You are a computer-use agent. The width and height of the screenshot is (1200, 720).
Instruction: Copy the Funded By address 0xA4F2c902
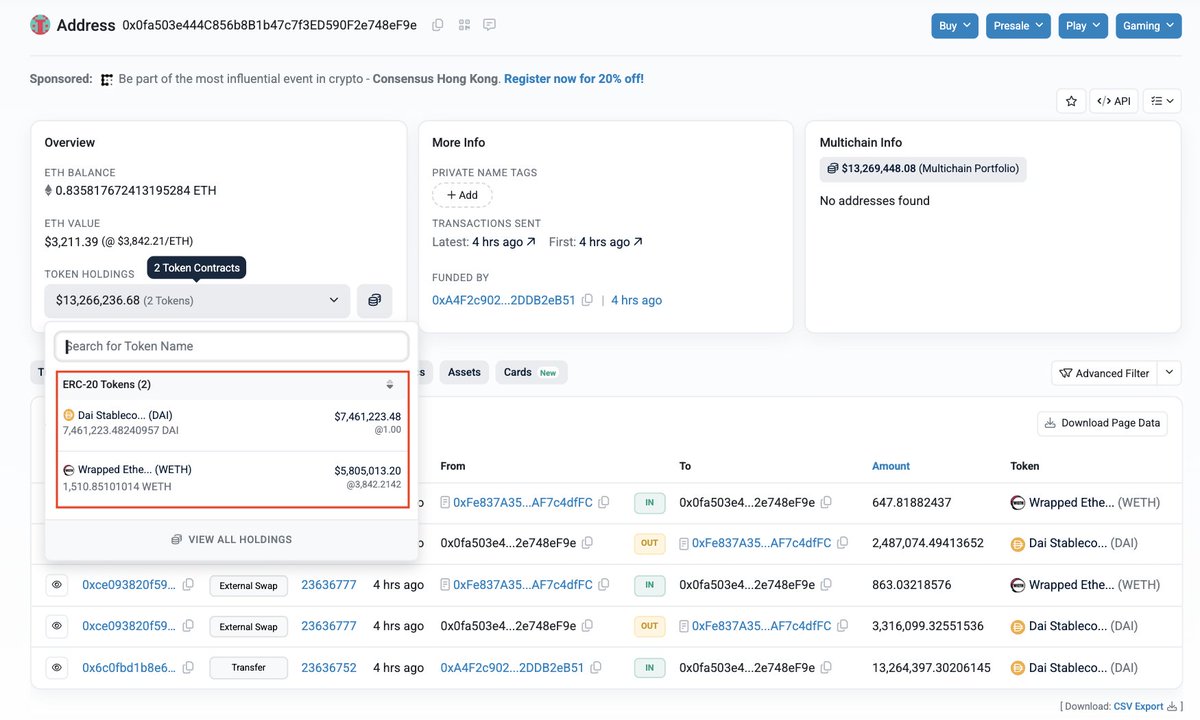coord(588,300)
